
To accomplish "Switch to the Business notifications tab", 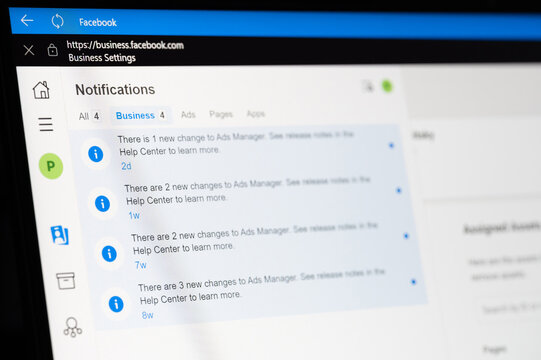I will click(x=140, y=115).
